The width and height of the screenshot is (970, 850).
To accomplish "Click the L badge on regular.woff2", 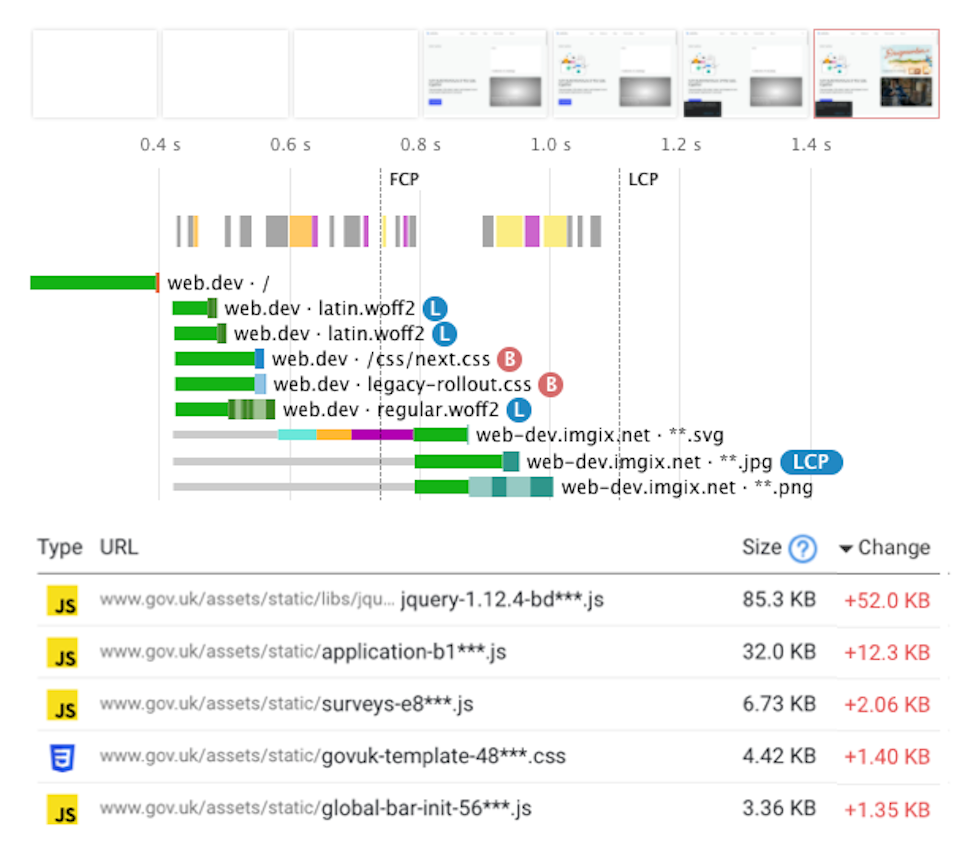I will click(517, 409).
